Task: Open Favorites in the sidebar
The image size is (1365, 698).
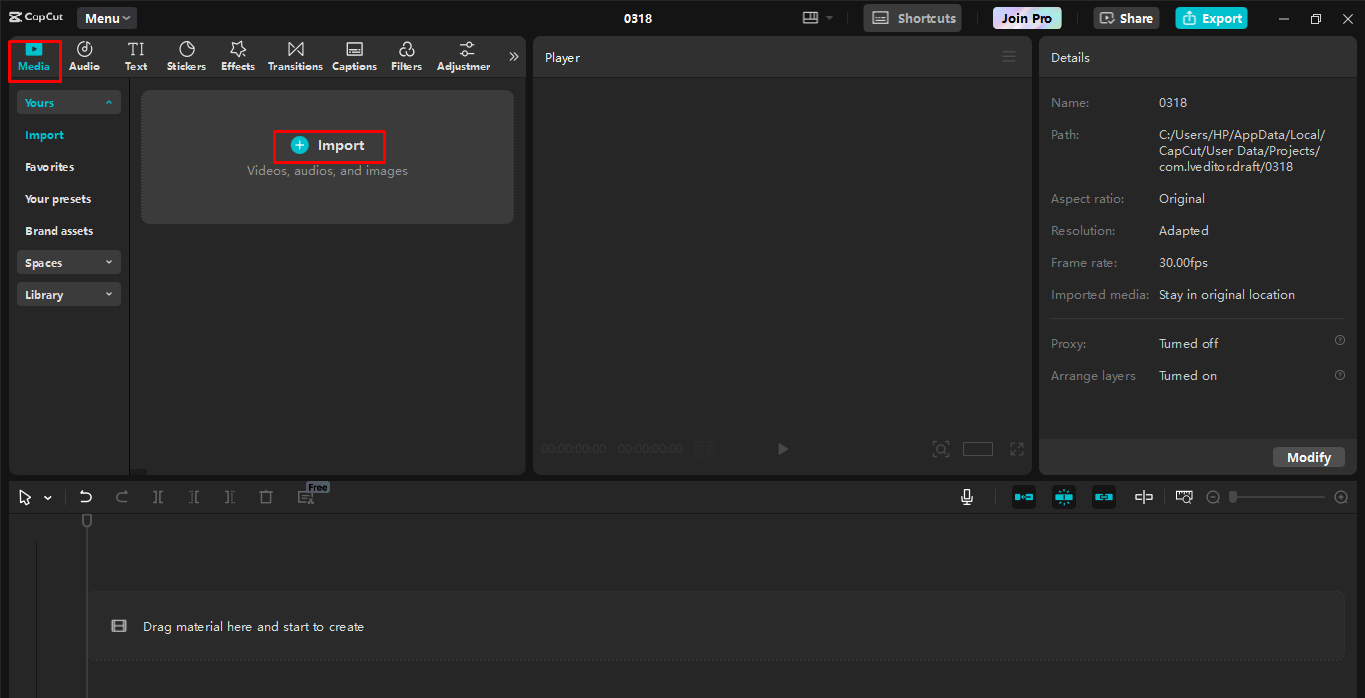Action: (x=50, y=167)
